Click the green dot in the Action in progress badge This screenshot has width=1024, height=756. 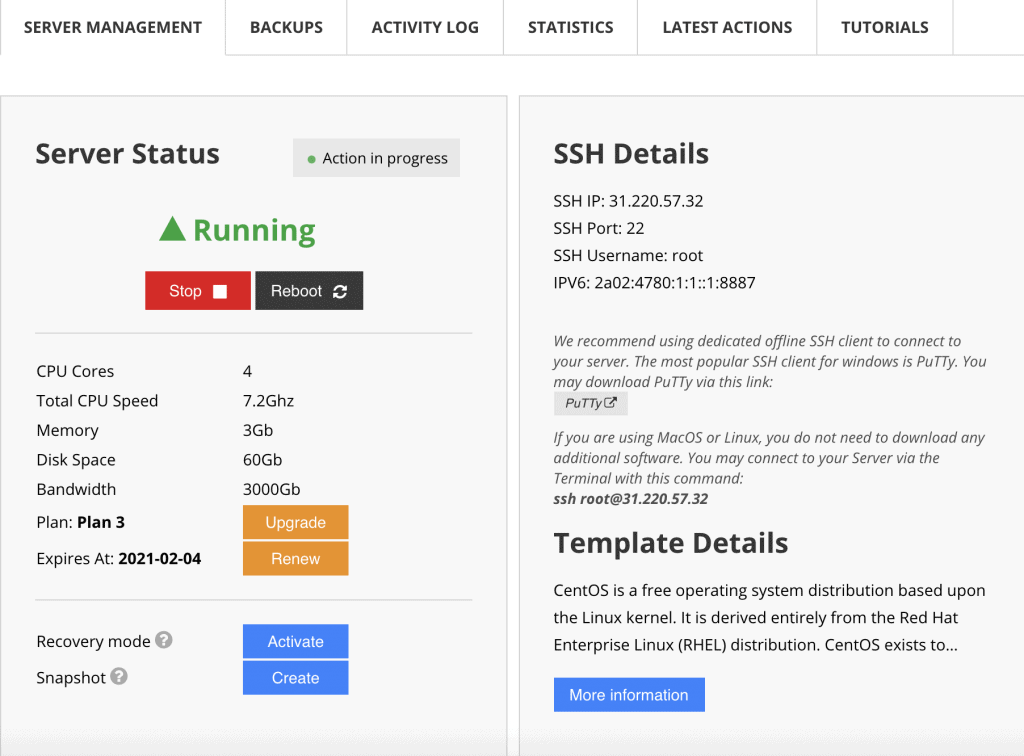(309, 158)
